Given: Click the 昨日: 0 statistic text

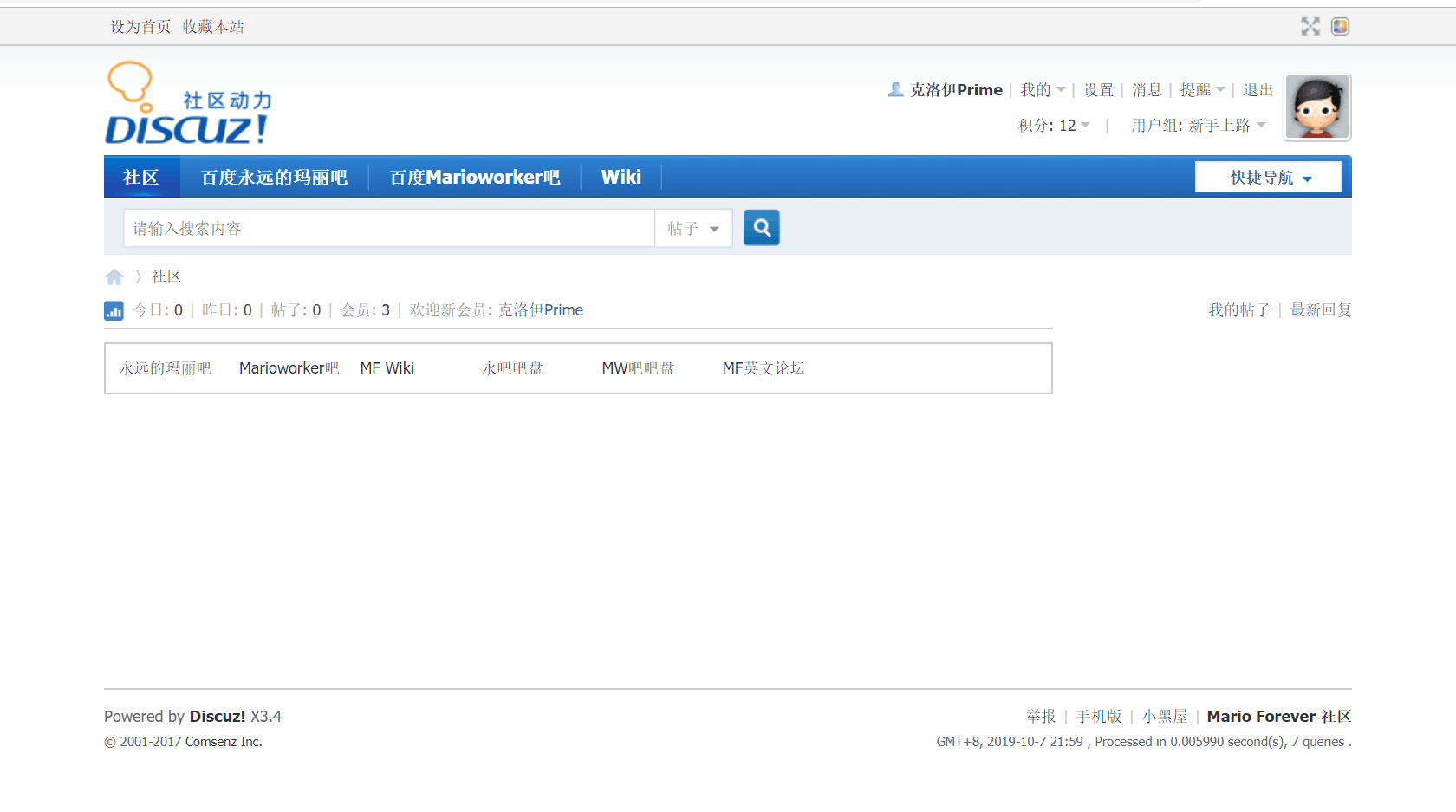Looking at the screenshot, I should [227, 310].
